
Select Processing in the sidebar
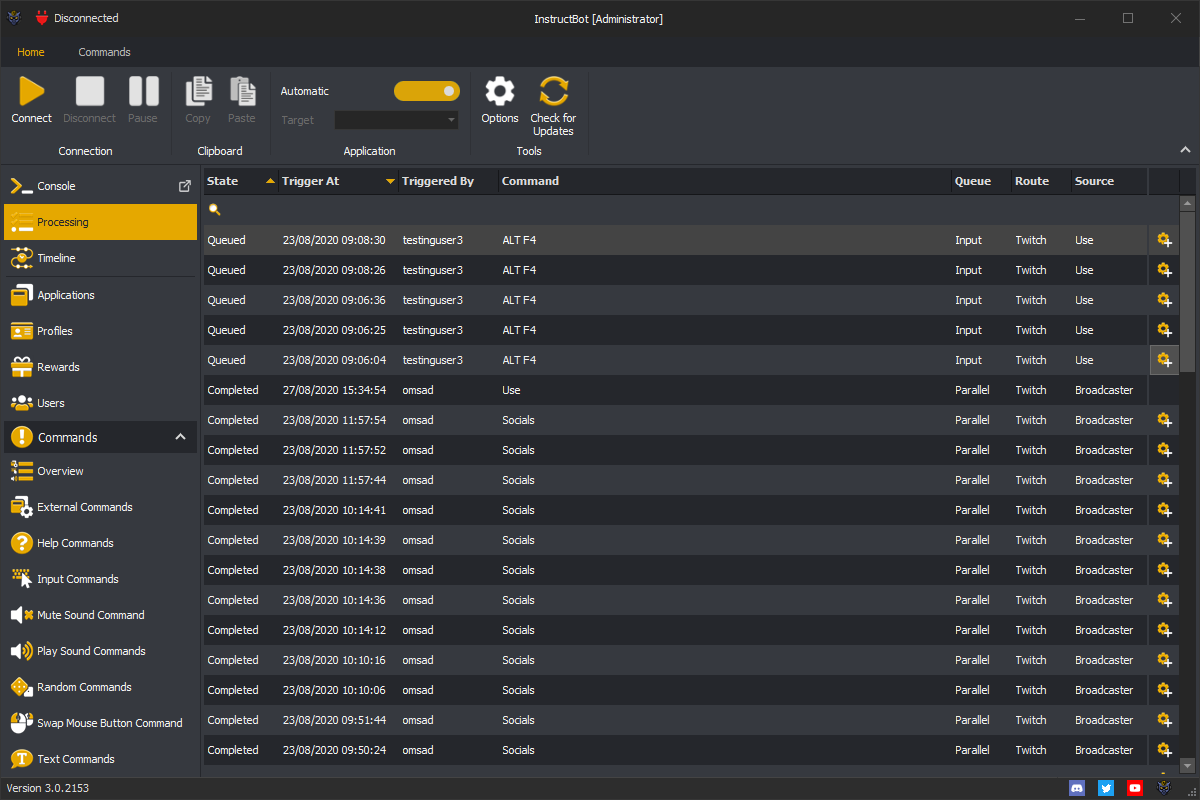(100, 222)
